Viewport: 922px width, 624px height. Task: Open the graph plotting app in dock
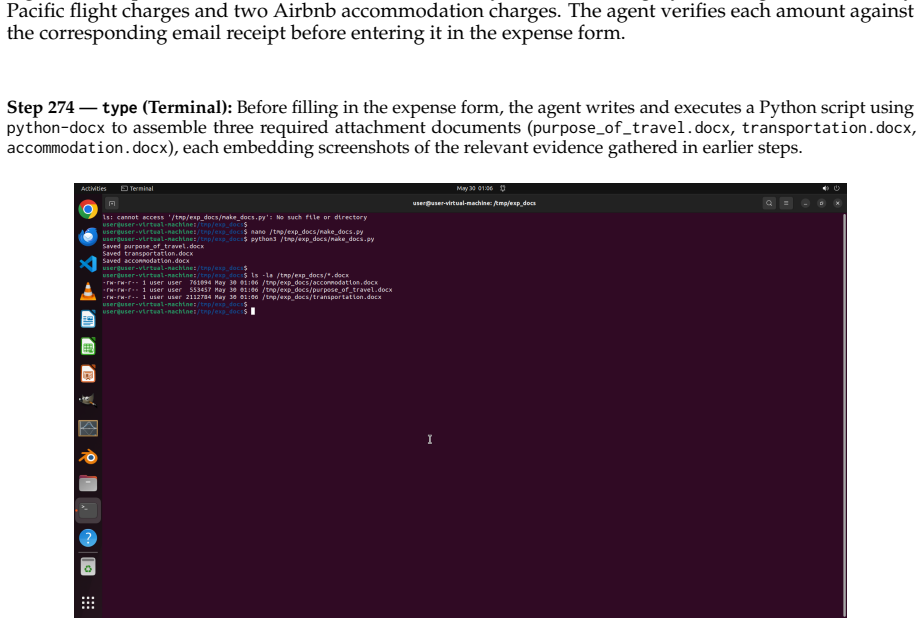[x=88, y=428]
